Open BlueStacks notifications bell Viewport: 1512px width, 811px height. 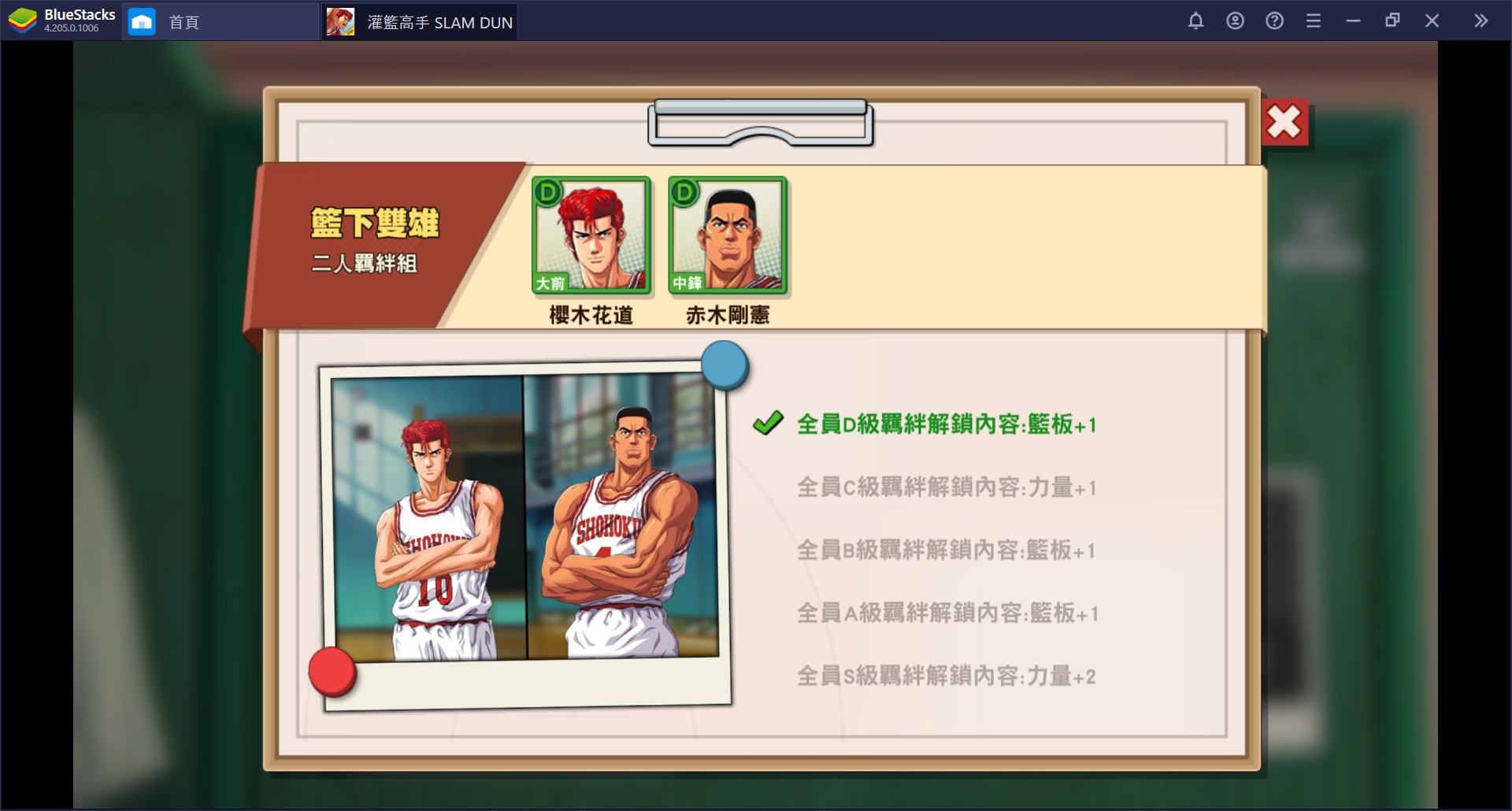coord(1195,21)
